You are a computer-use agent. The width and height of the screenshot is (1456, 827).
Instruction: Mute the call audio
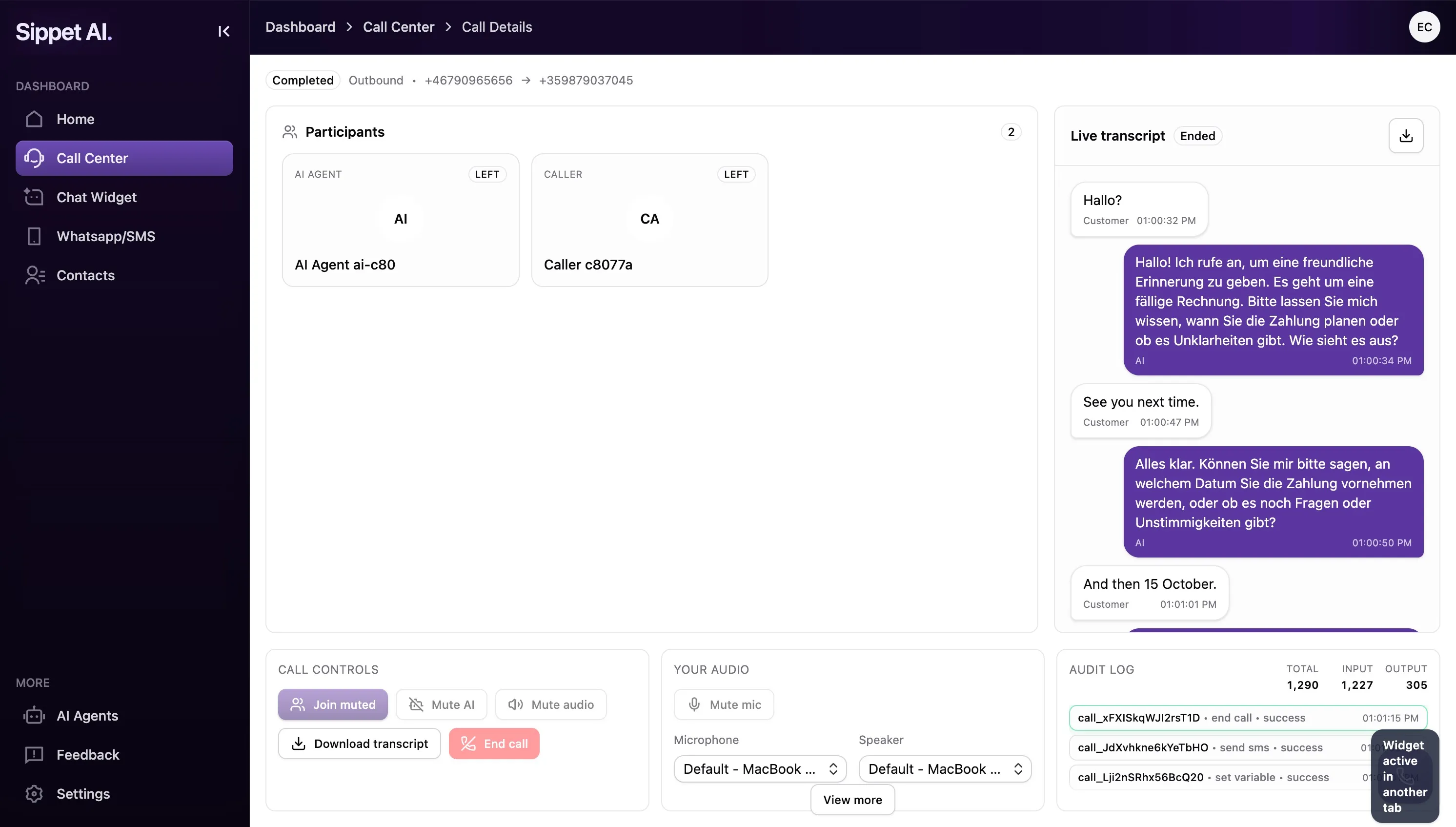pyautogui.click(x=550, y=704)
